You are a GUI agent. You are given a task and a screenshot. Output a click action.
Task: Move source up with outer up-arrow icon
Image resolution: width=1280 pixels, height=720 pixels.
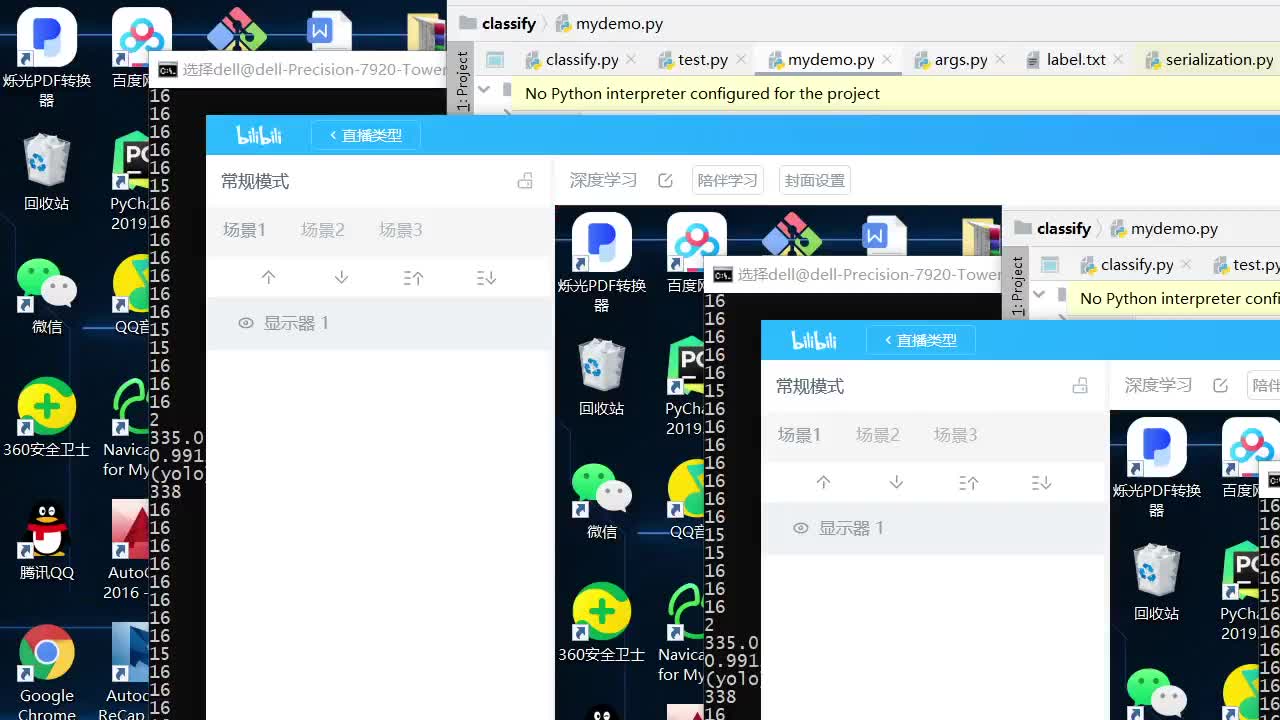point(268,278)
